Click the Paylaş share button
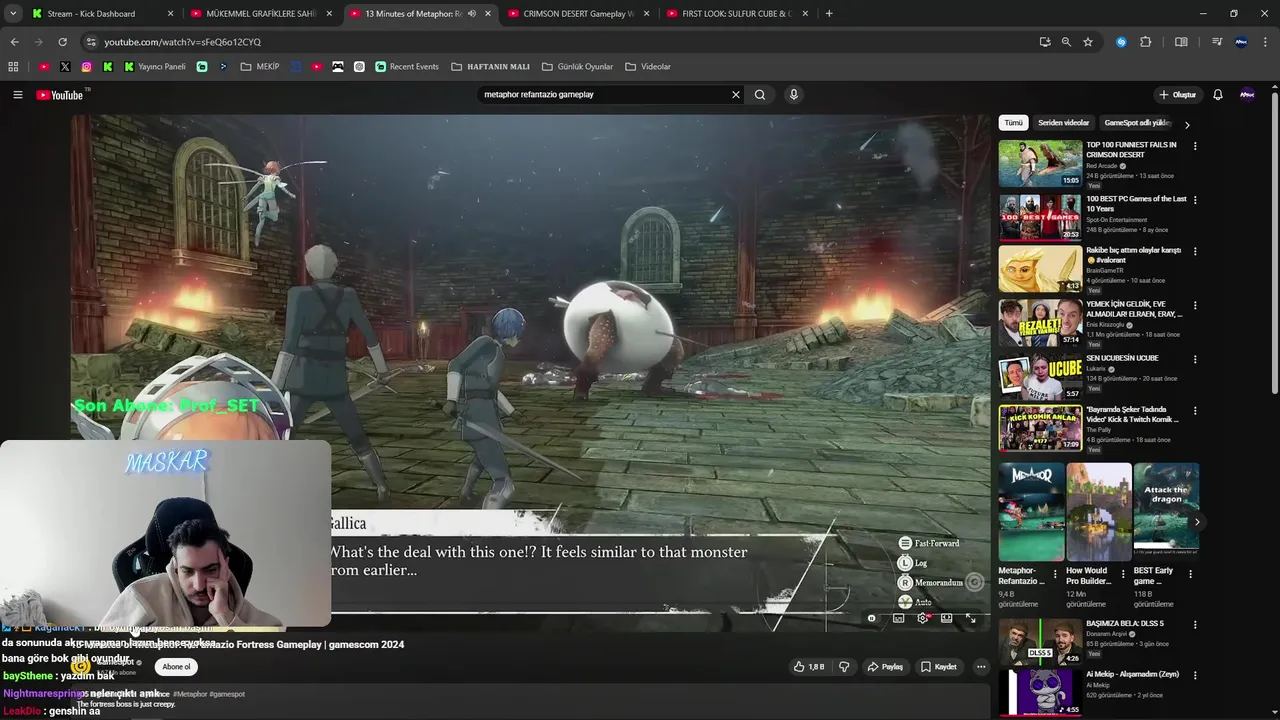 pos(885,667)
